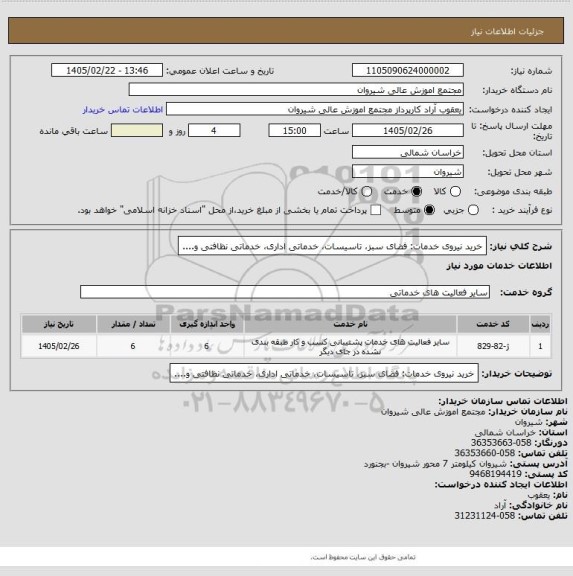Screen dimensions: 573x576
Task: Click the ساعت field showing 15:00
Action: (x=295, y=130)
